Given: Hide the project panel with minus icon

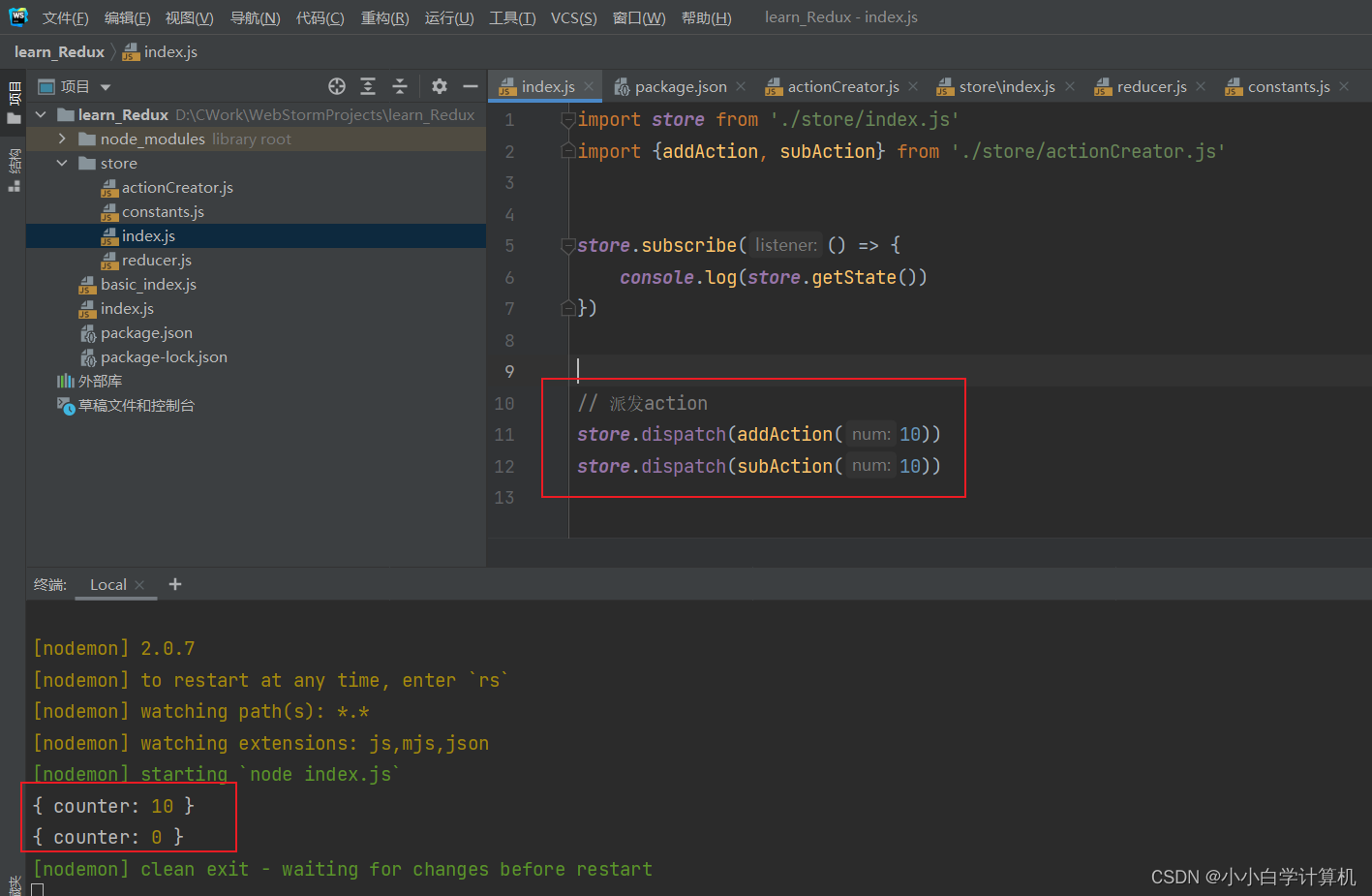Looking at the screenshot, I should [471, 86].
